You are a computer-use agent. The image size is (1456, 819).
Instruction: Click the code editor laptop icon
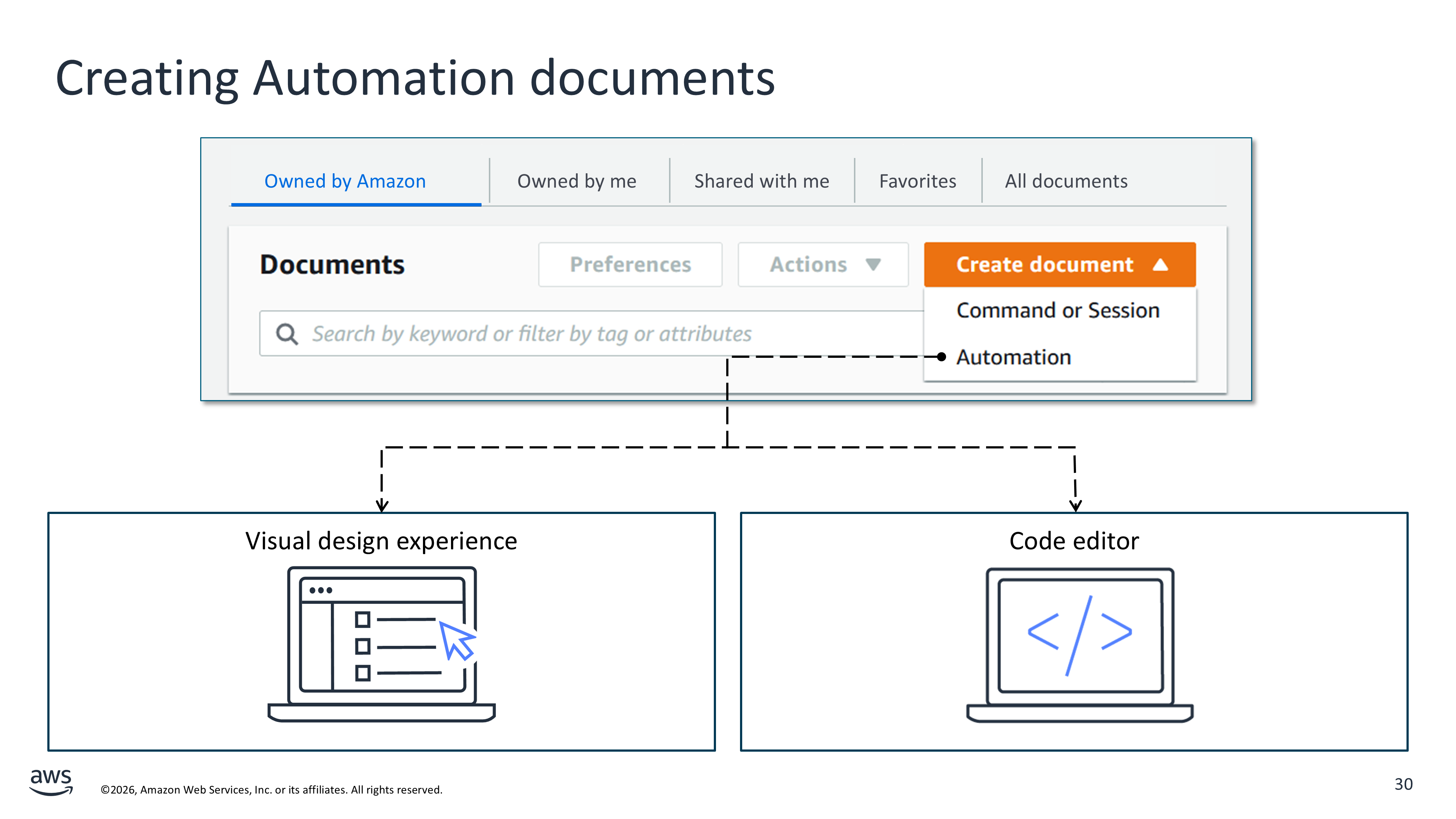click(x=1080, y=644)
